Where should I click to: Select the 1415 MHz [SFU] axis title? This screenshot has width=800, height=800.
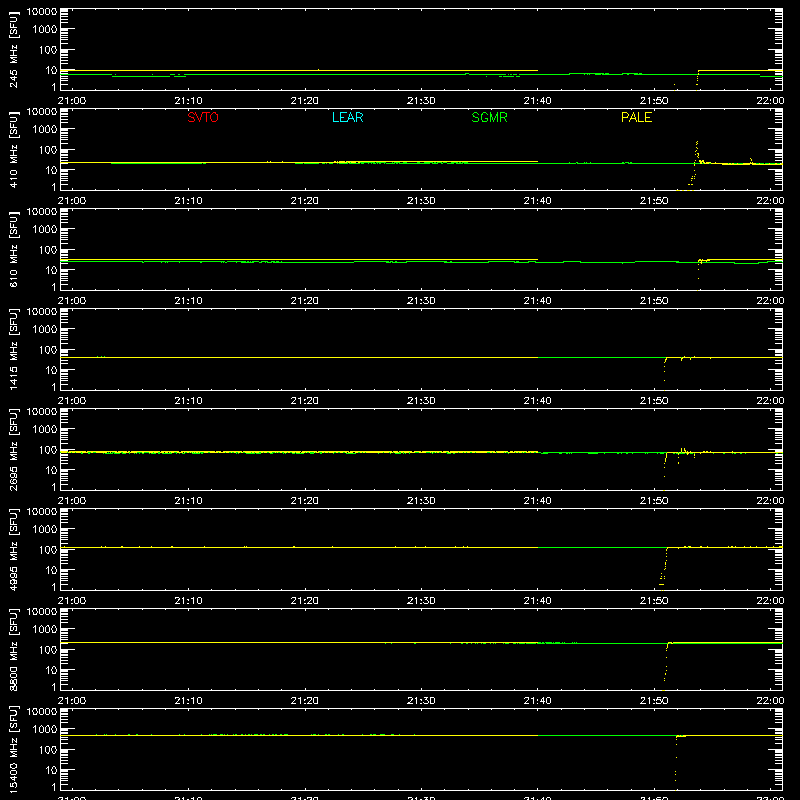point(13,349)
